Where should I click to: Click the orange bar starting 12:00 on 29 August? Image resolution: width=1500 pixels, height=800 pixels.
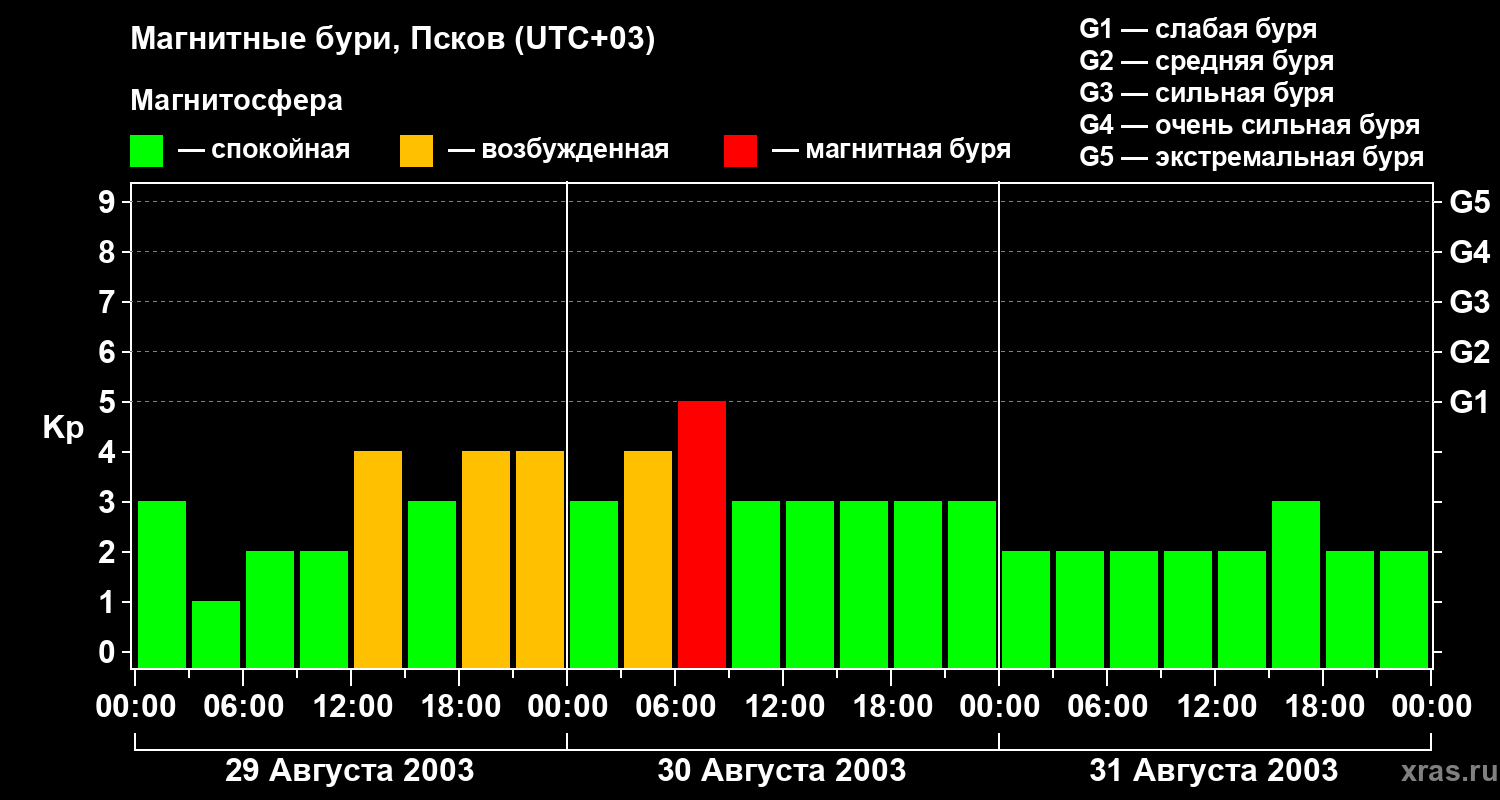(378, 559)
